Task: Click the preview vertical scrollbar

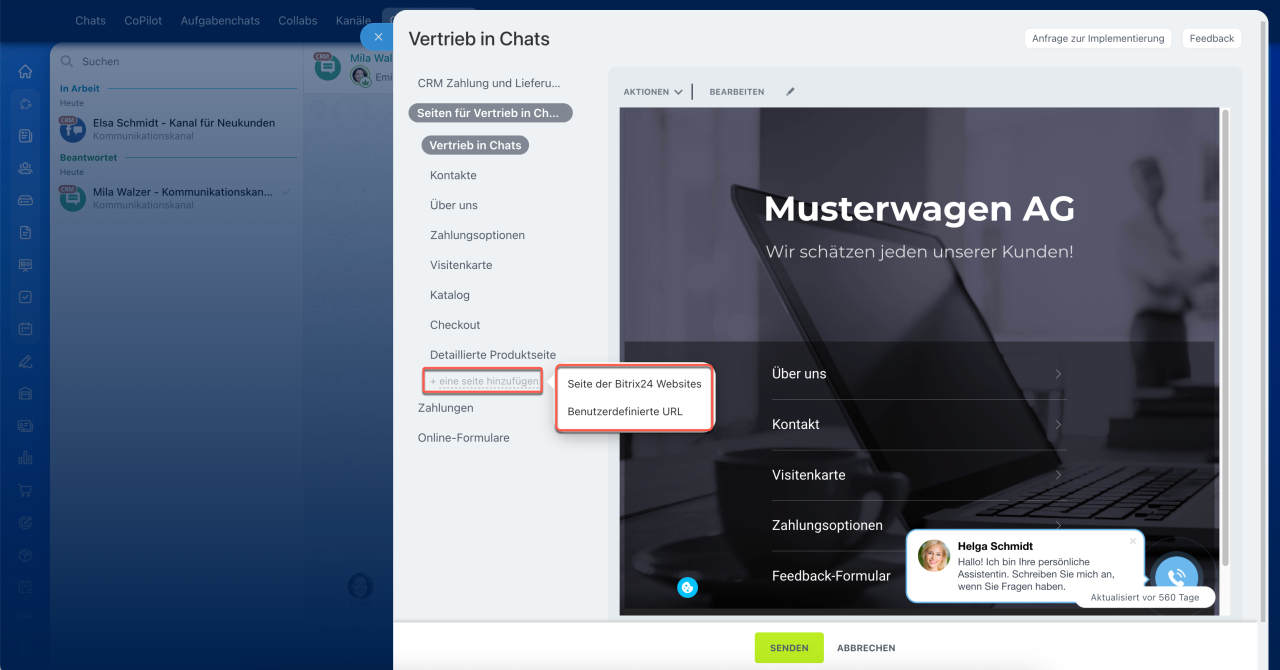Action: tap(1226, 340)
